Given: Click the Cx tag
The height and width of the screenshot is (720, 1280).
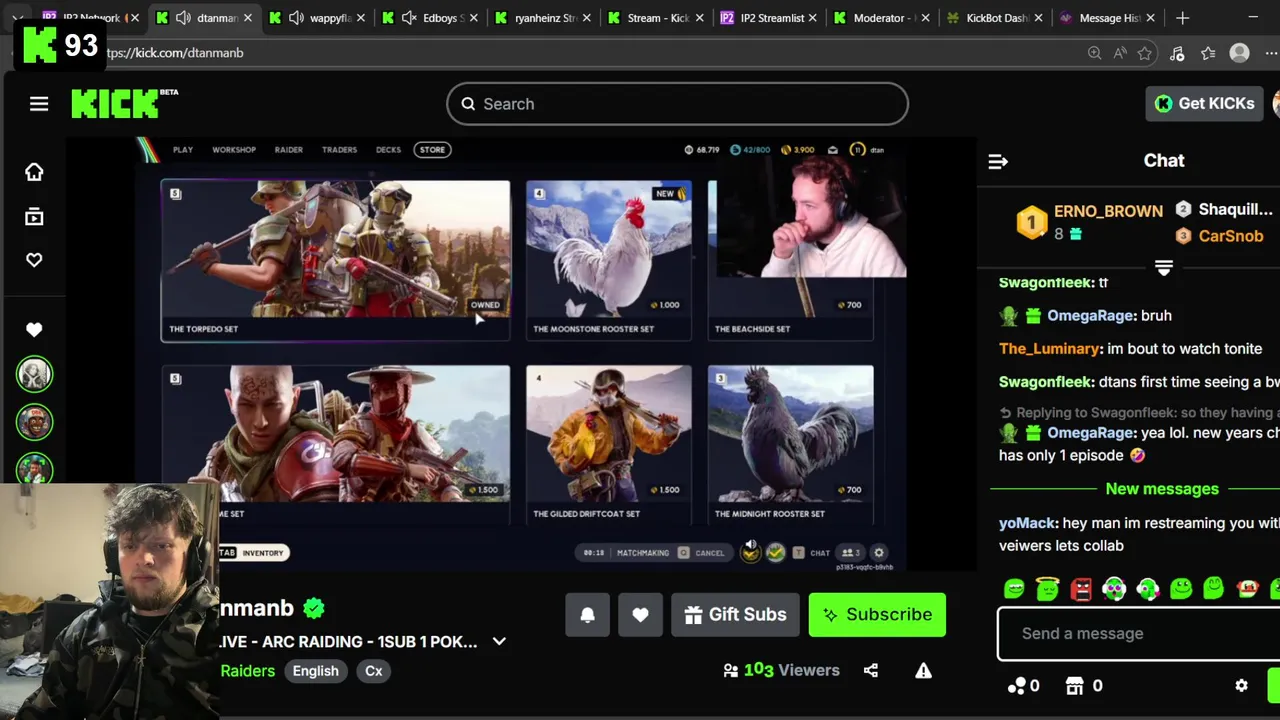Looking at the screenshot, I should tap(373, 671).
